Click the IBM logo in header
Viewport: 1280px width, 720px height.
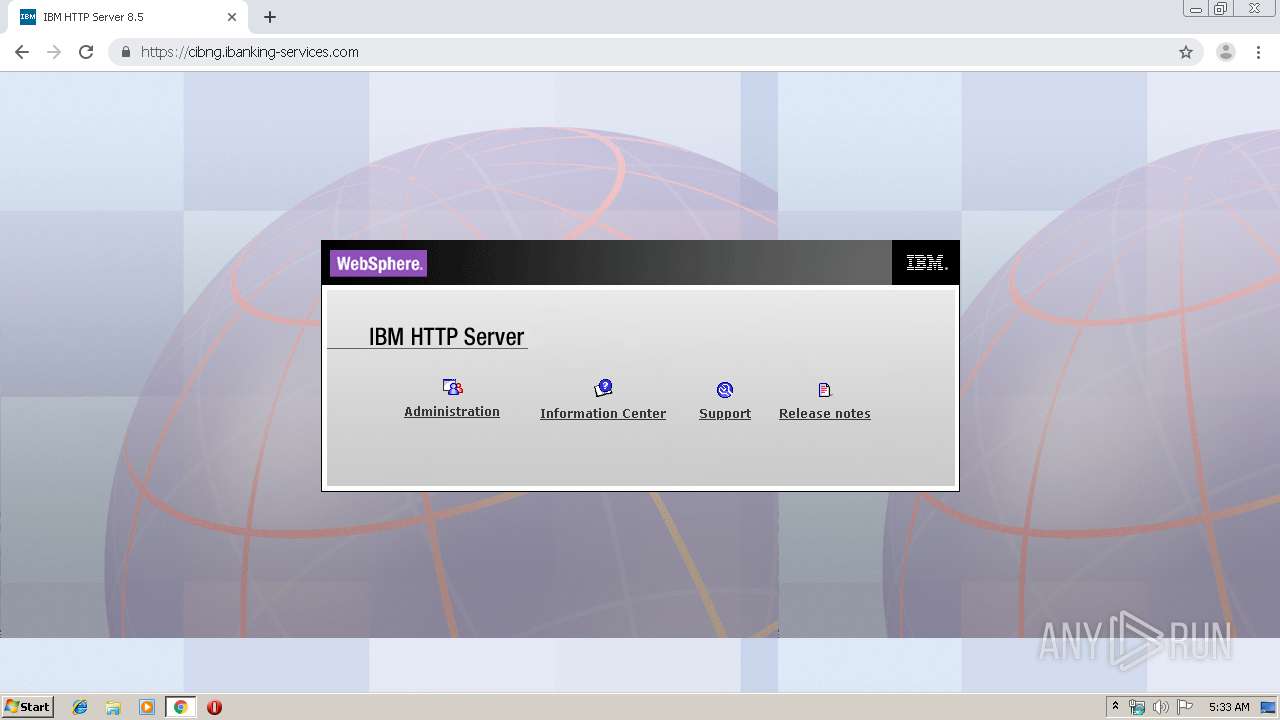point(926,263)
